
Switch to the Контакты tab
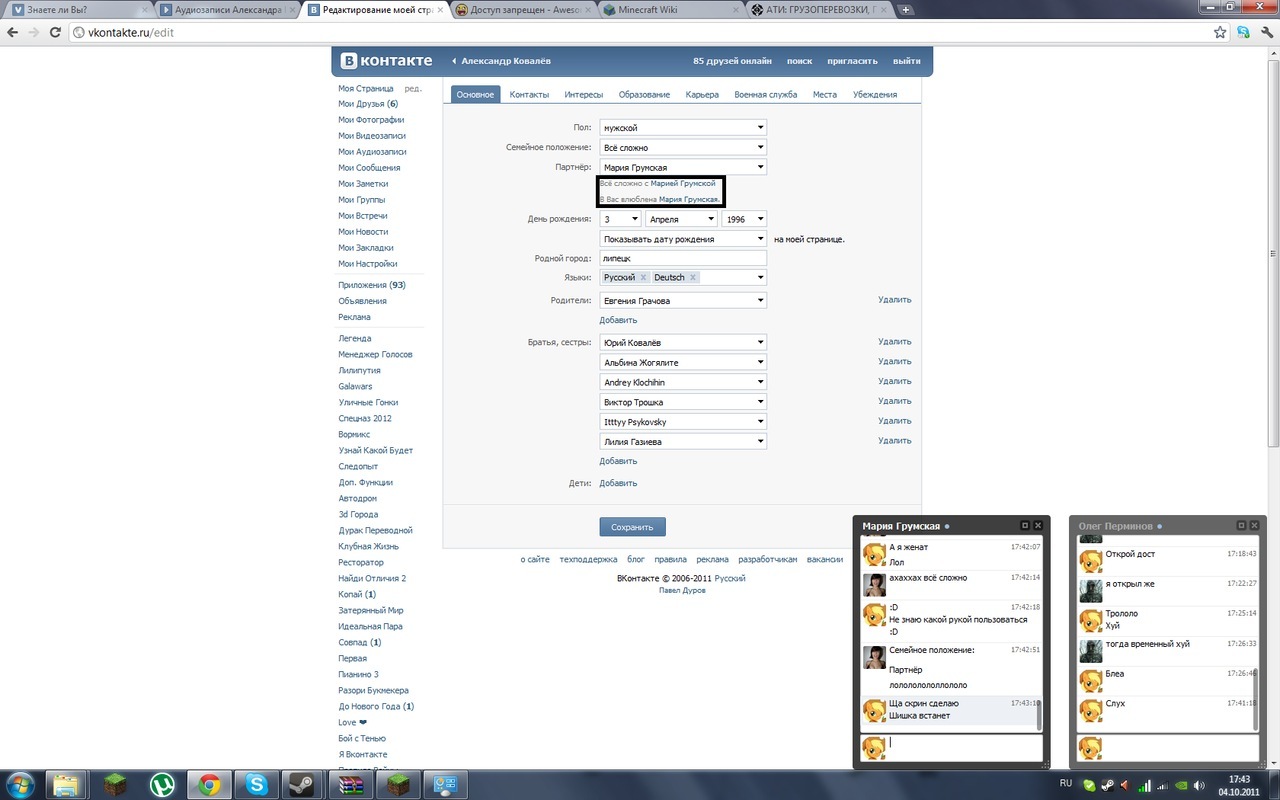point(529,95)
